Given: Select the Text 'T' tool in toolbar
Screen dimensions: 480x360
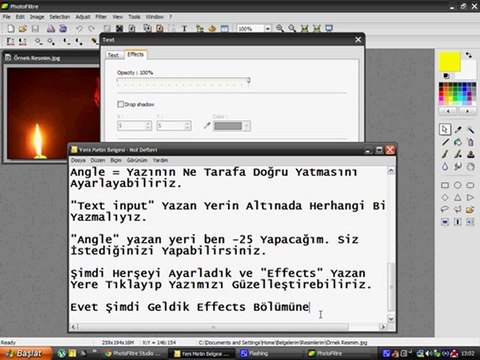Looking at the screenshot, I should point(184,29).
